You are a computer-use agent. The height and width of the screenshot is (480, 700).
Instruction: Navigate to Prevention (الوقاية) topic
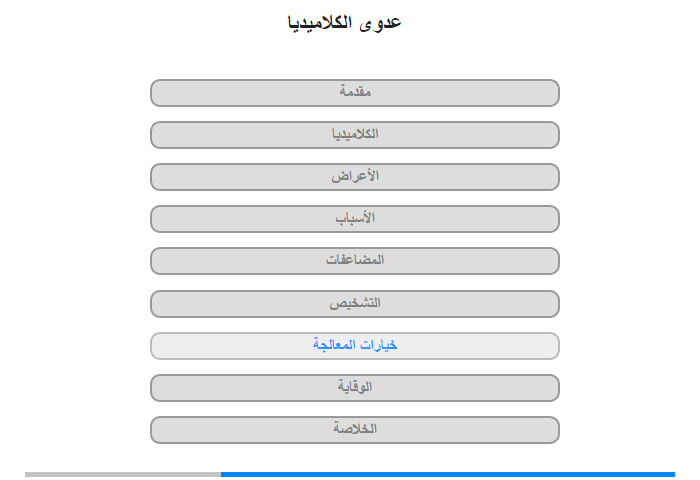354,388
